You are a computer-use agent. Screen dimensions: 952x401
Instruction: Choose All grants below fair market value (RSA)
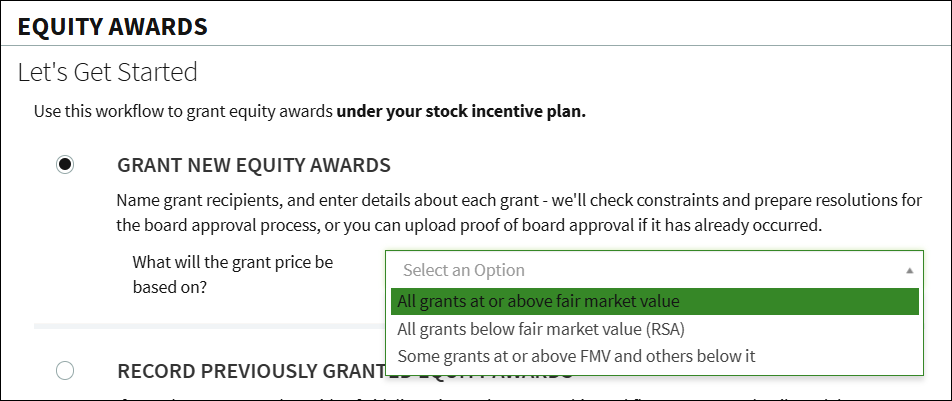654,329
